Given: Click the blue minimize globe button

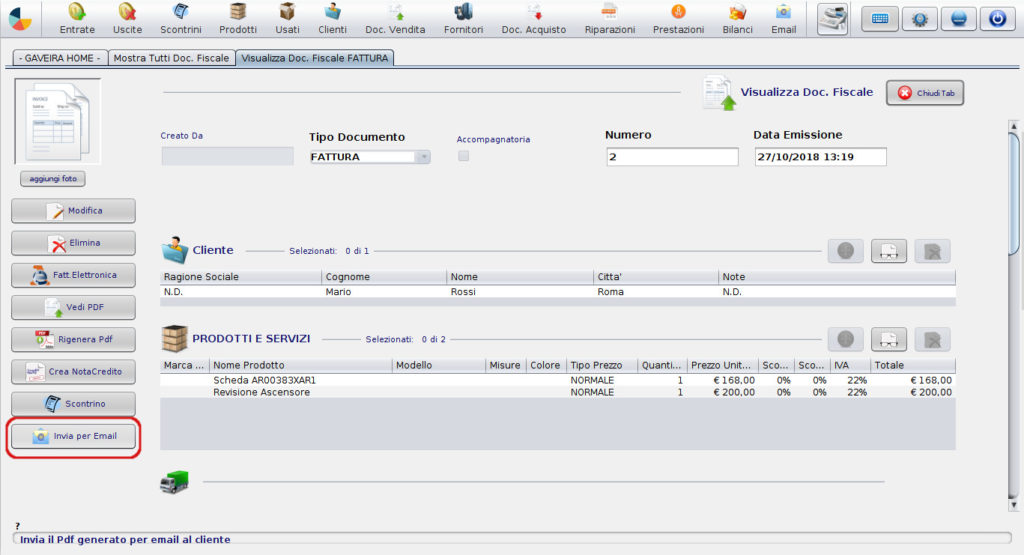Looking at the screenshot, I should (959, 18).
